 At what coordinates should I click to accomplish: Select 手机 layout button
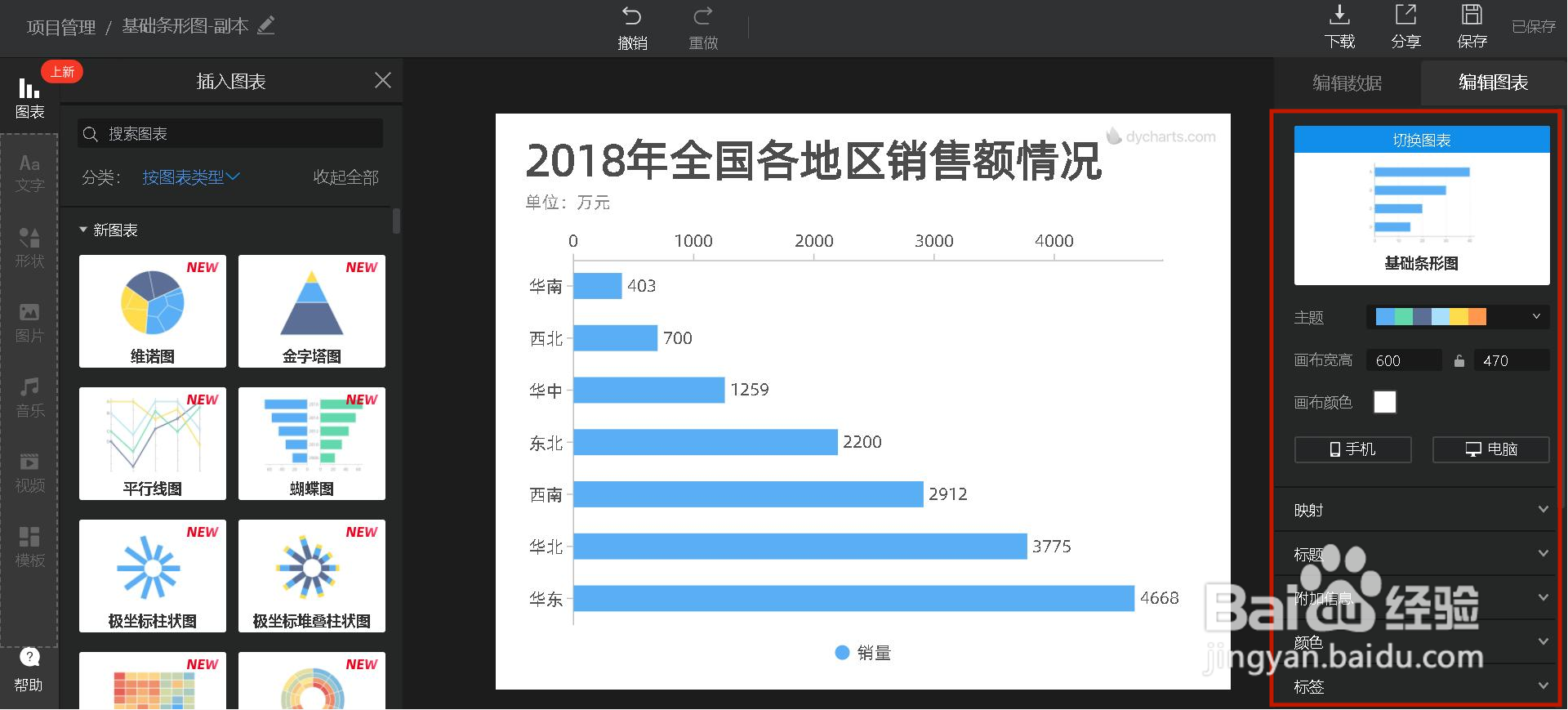point(1352,449)
